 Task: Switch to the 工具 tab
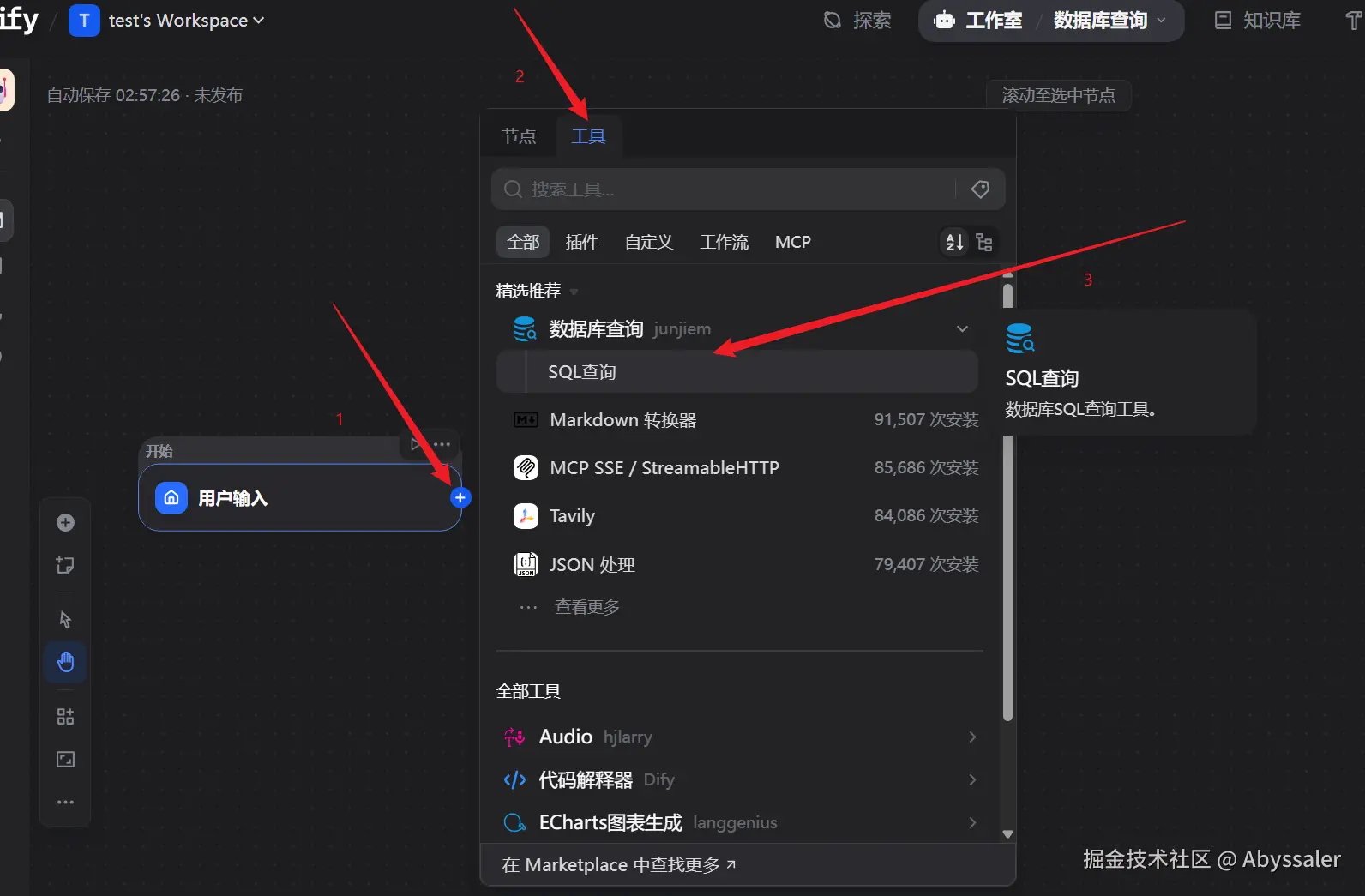(x=588, y=136)
